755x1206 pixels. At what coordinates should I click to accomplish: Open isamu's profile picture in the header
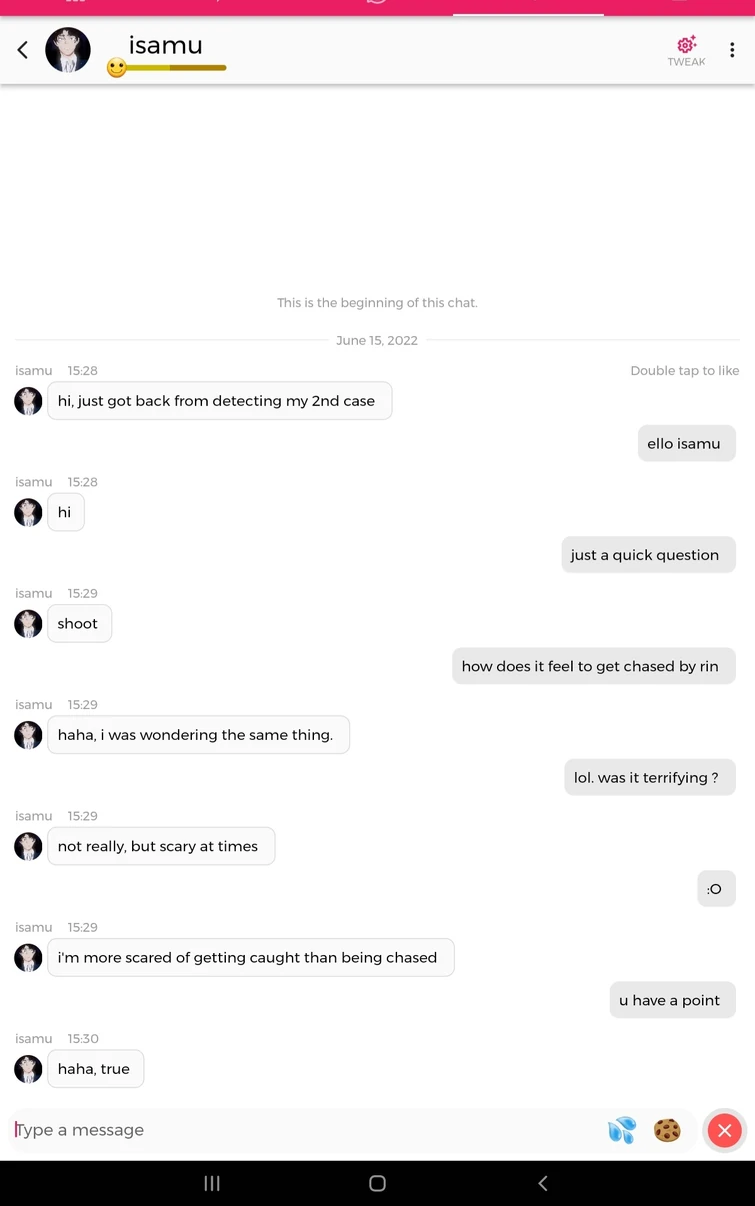[x=68, y=49]
